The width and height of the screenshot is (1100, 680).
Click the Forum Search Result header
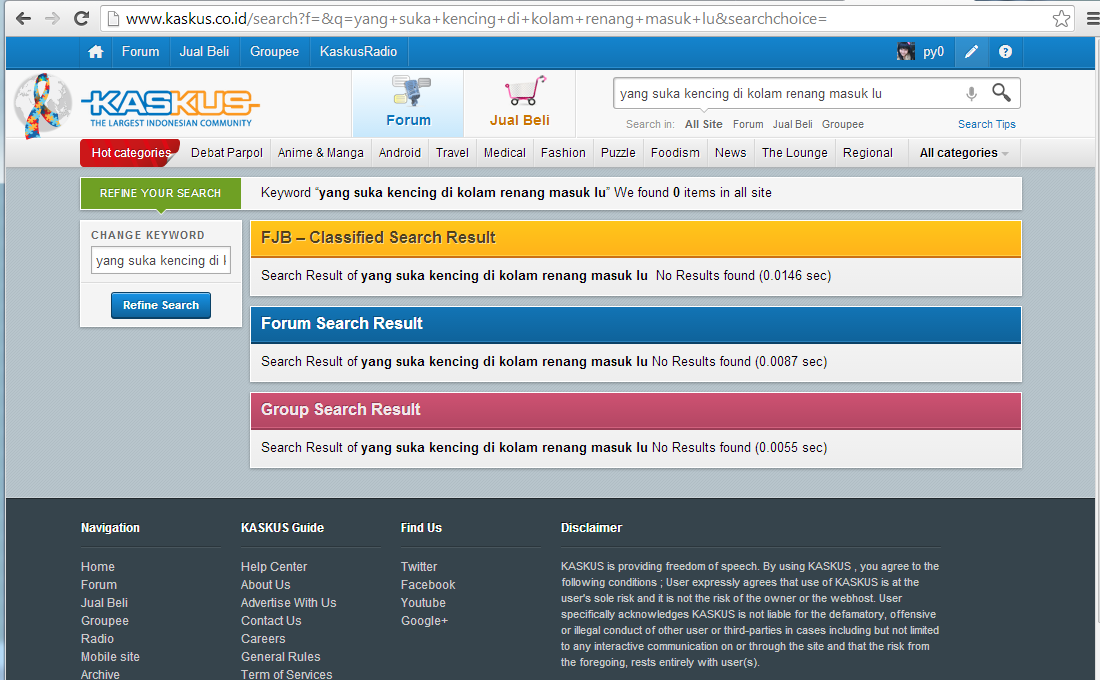point(636,324)
